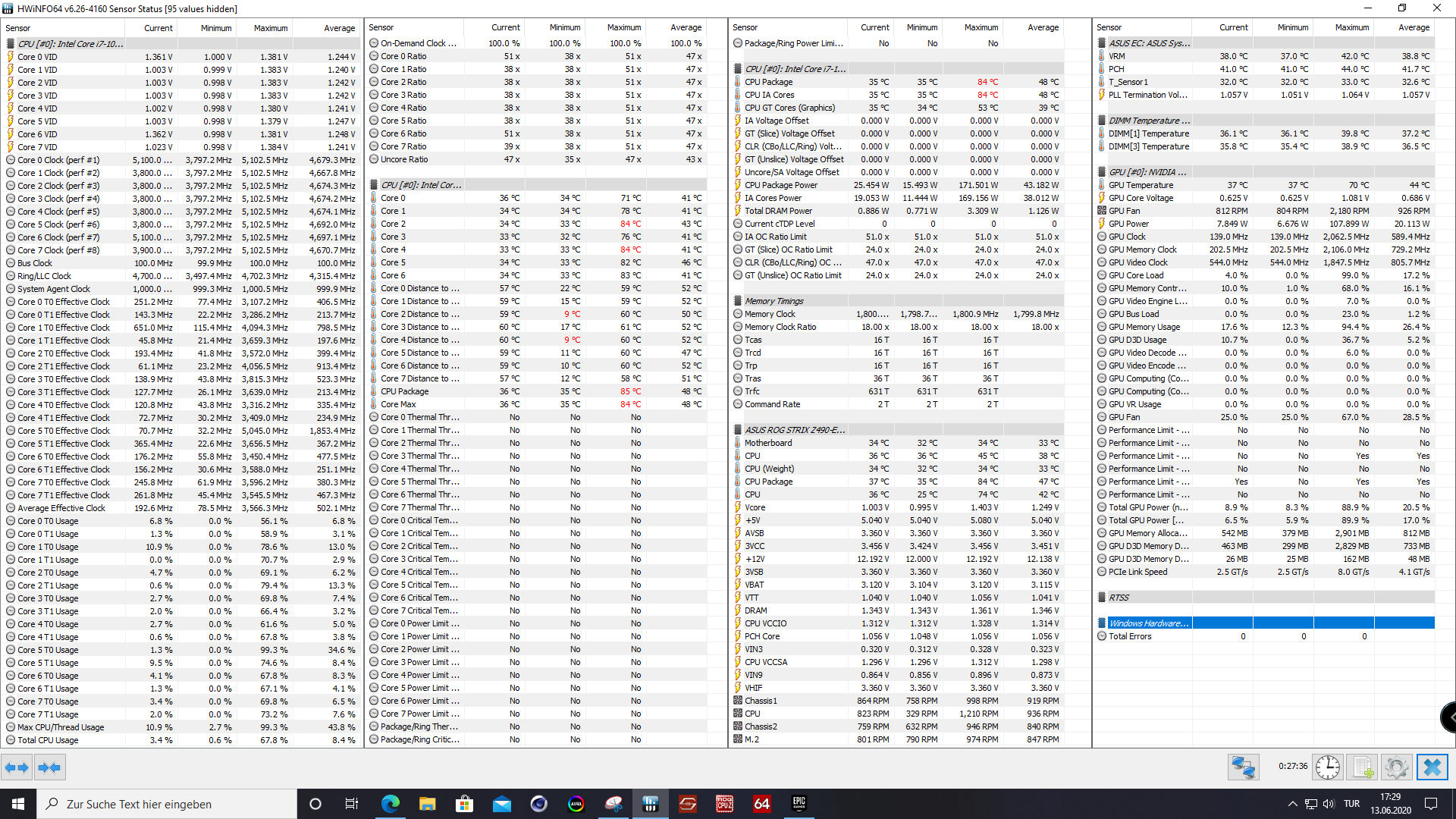1456x819 pixels.
Task: Close sensors with the blue X button
Action: coord(1432,767)
